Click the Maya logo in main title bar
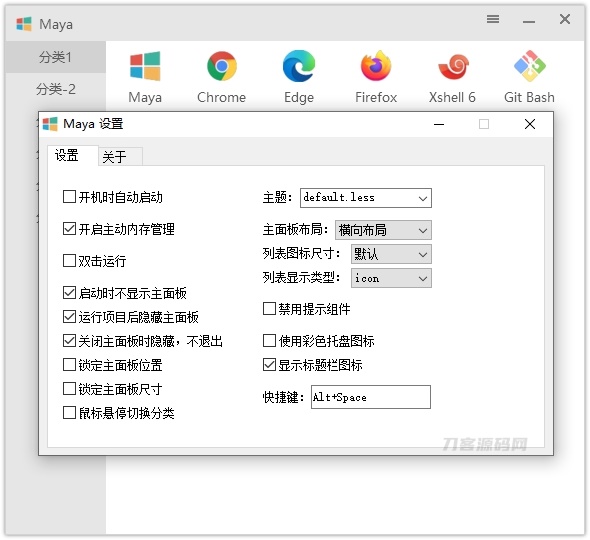Screen dimensions: 590x540 24,24
